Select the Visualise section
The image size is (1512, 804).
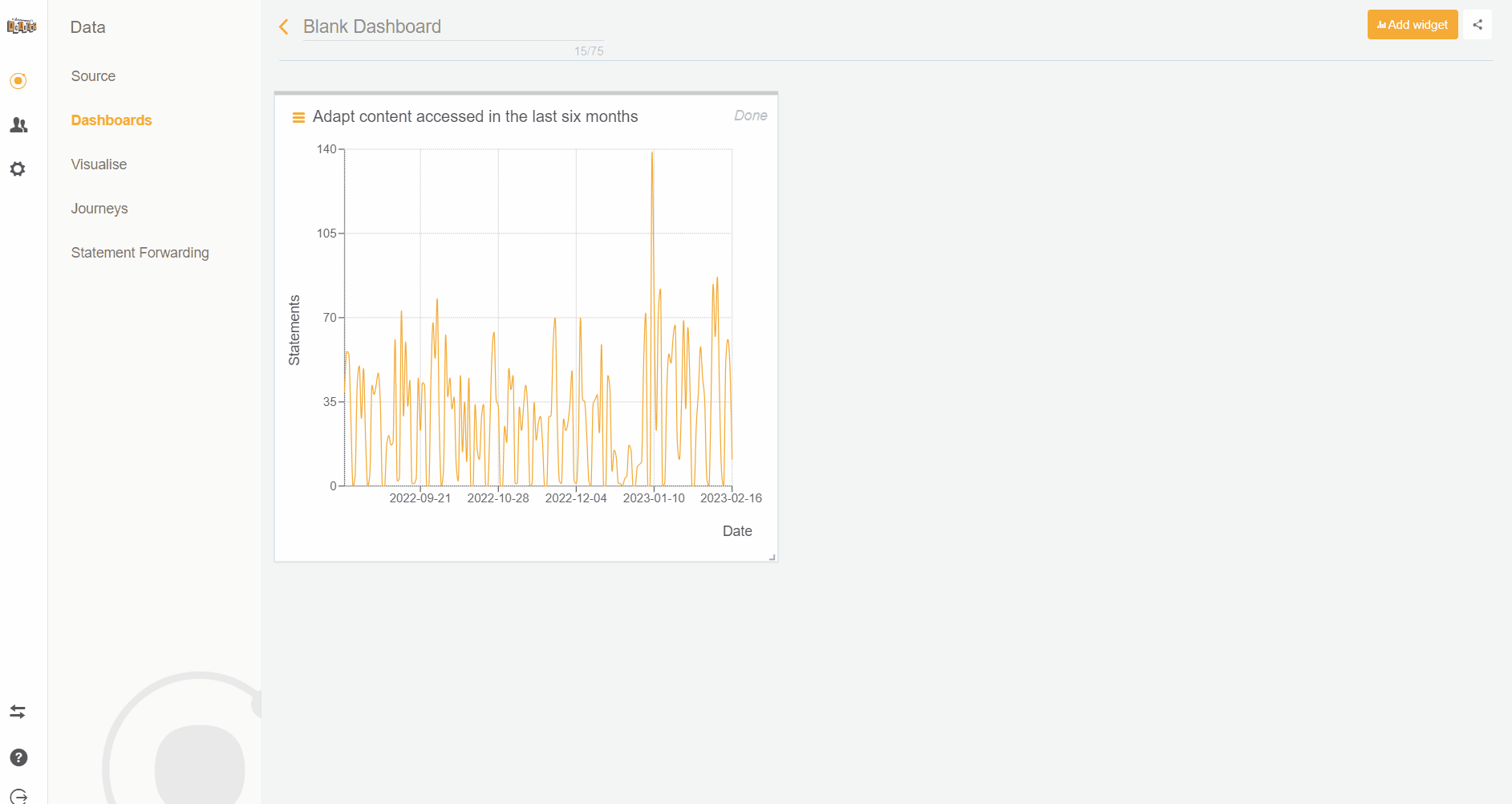(x=99, y=164)
